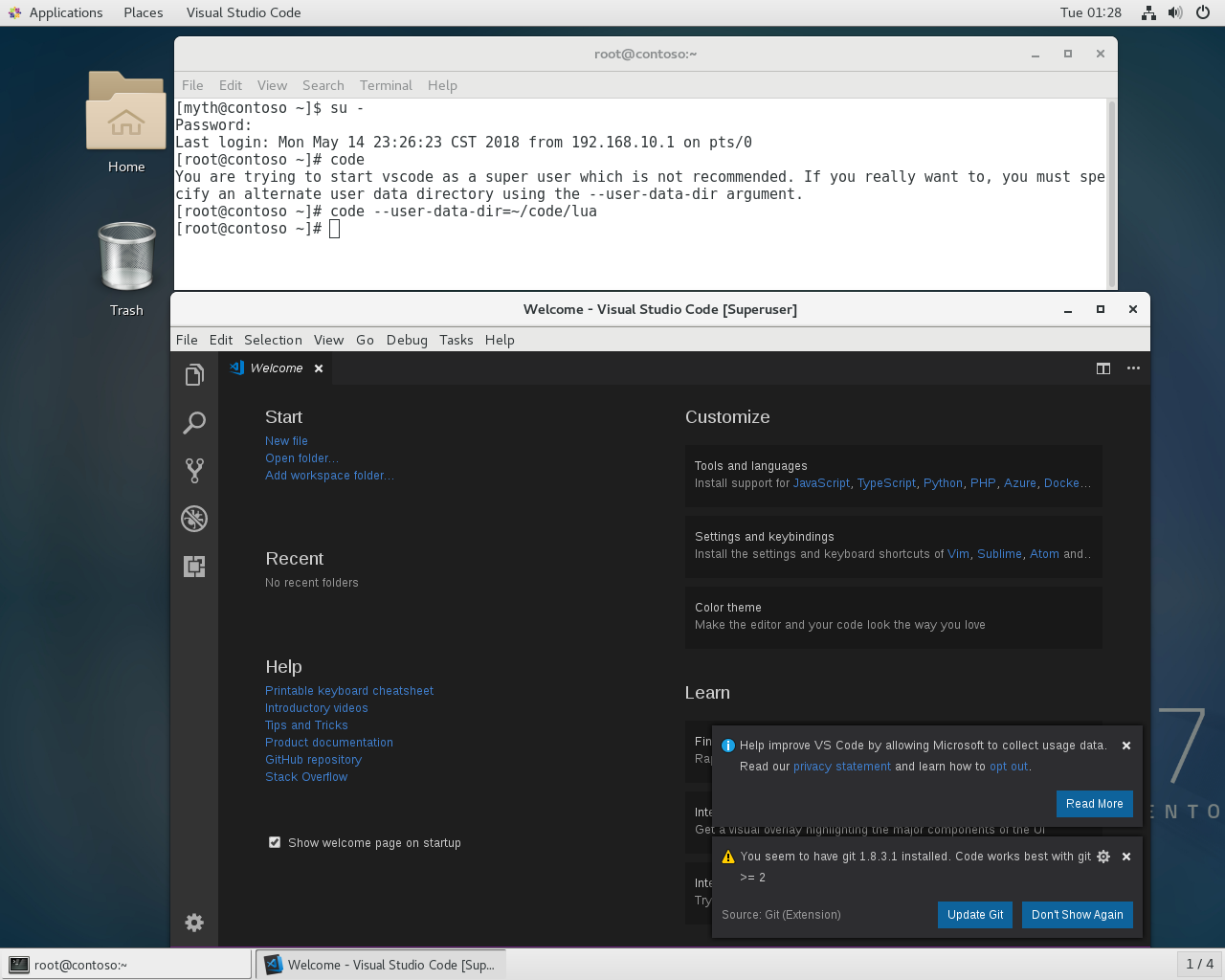
Task: Open VS Code Go menu
Action: 365,340
